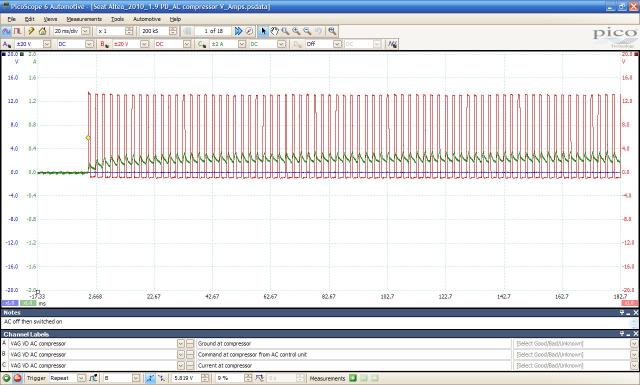The height and width of the screenshot is (385, 640).
Task: Switch to Scope mode icon
Action: [6, 31]
